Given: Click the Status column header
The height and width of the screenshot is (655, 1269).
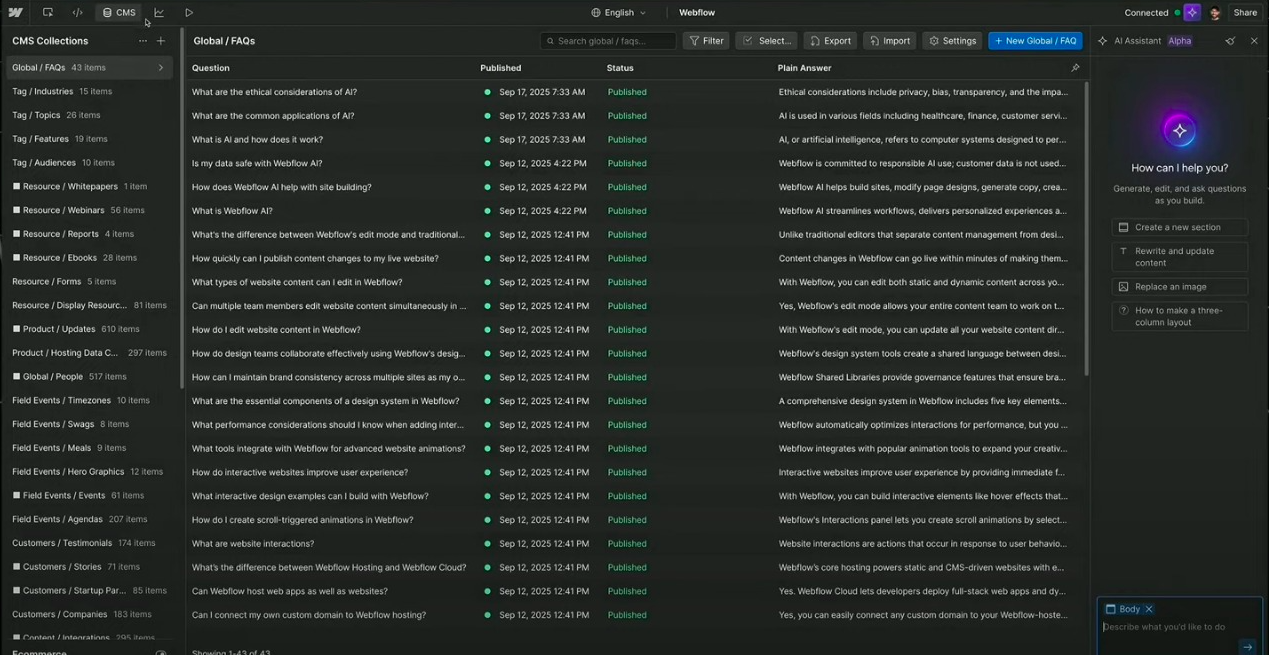Looking at the screenshot, I should [x=620, y=68].
